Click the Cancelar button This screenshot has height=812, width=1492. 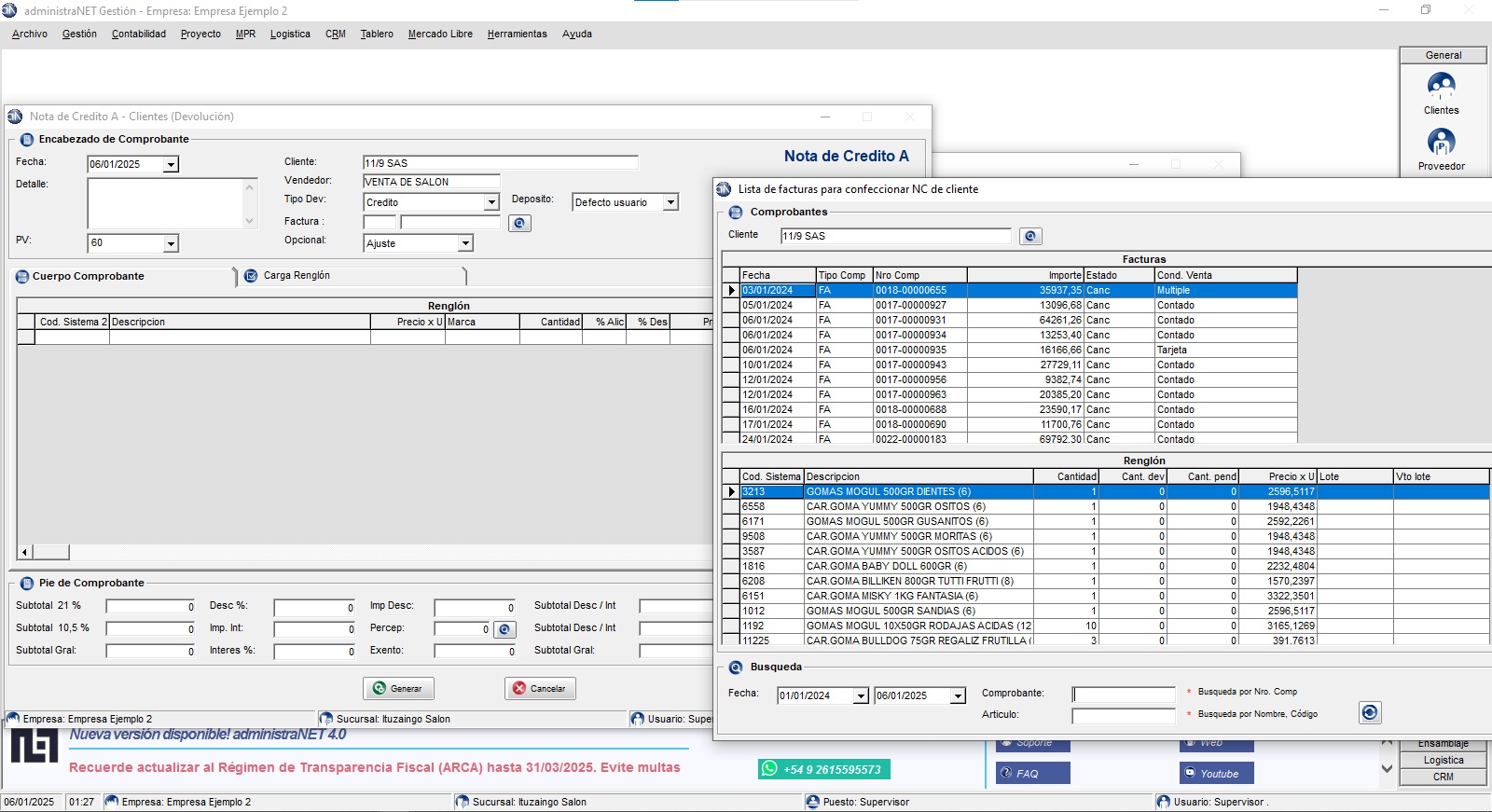coord(540,688)
